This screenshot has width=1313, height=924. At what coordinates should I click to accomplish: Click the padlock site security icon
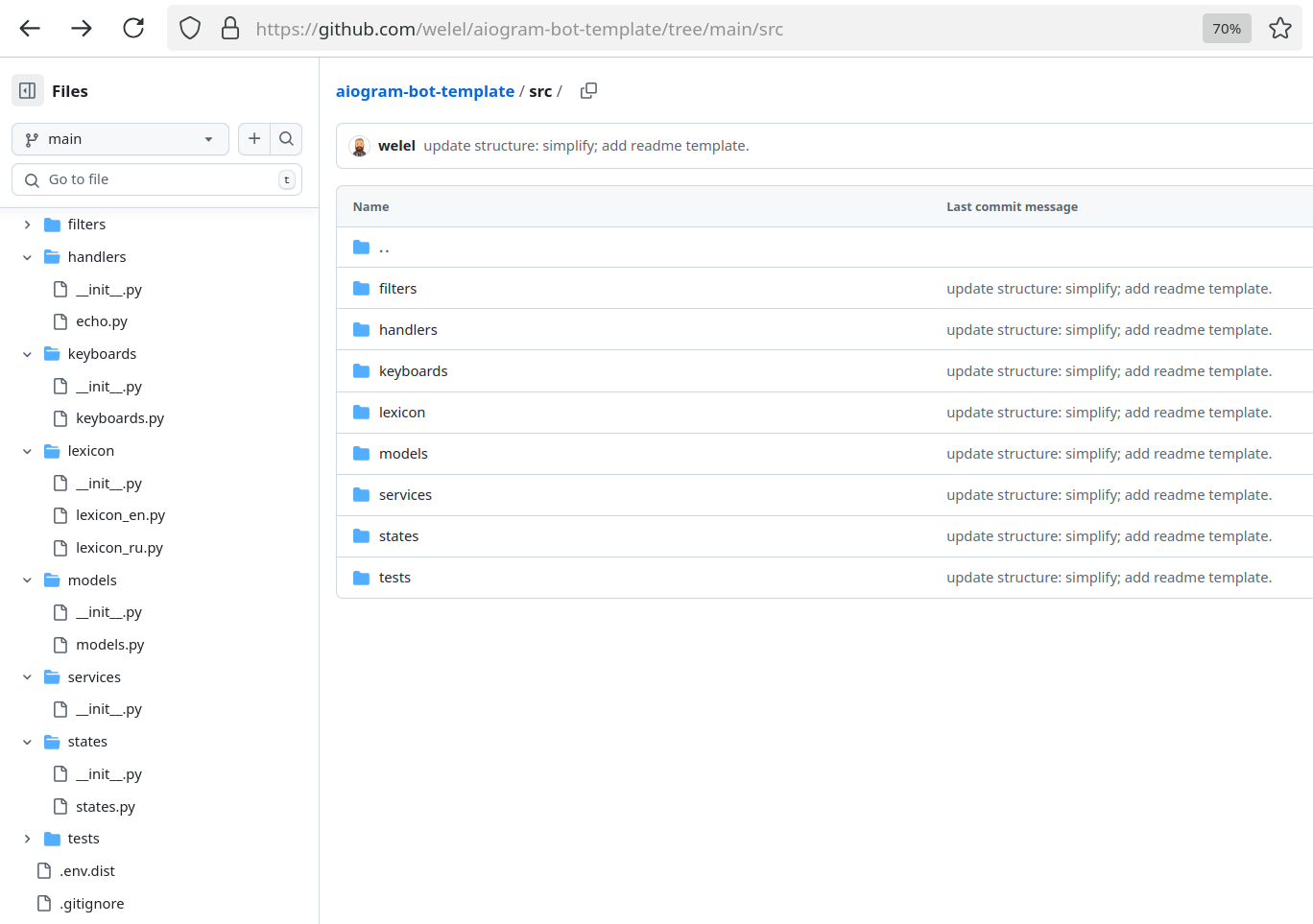click(230, 29)
